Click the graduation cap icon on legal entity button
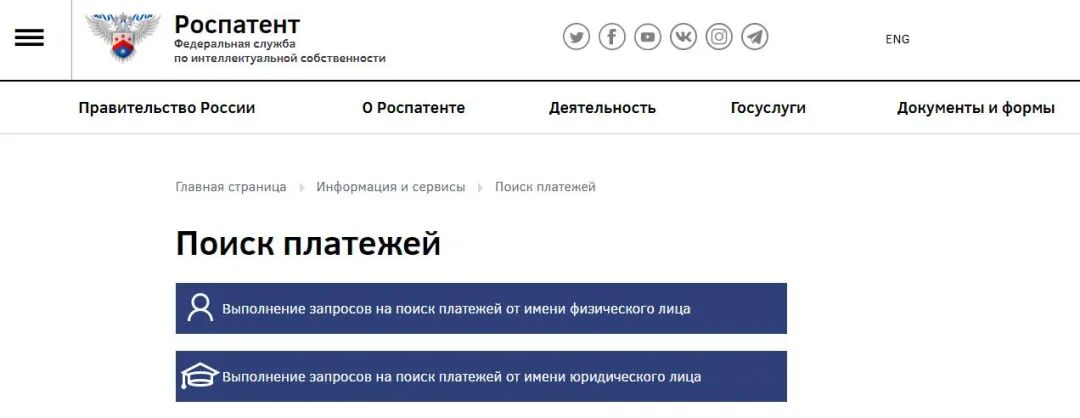 tap(200, 376)
